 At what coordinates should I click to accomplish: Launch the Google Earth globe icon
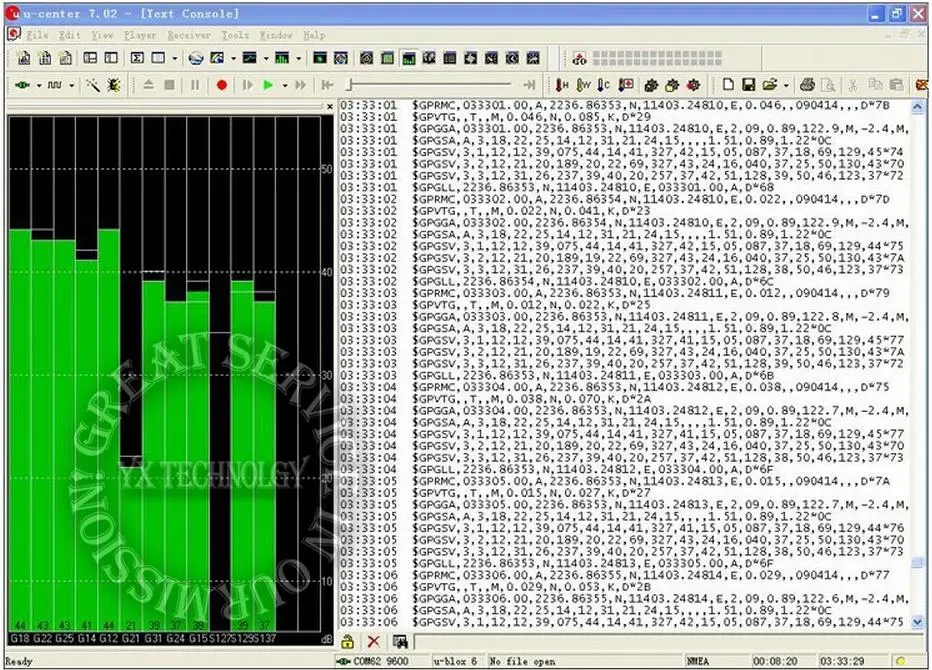196,58
